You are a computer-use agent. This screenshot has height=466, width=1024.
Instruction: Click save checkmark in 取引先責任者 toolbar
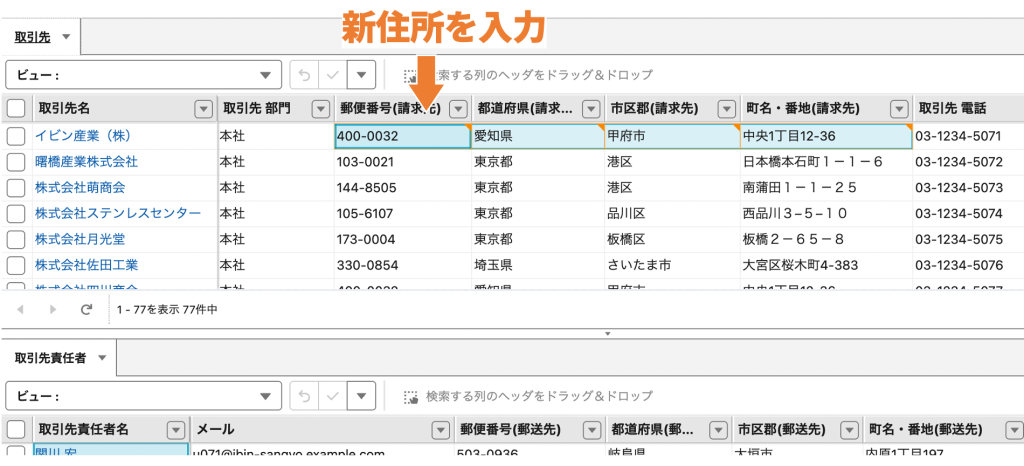pos(333,396)
